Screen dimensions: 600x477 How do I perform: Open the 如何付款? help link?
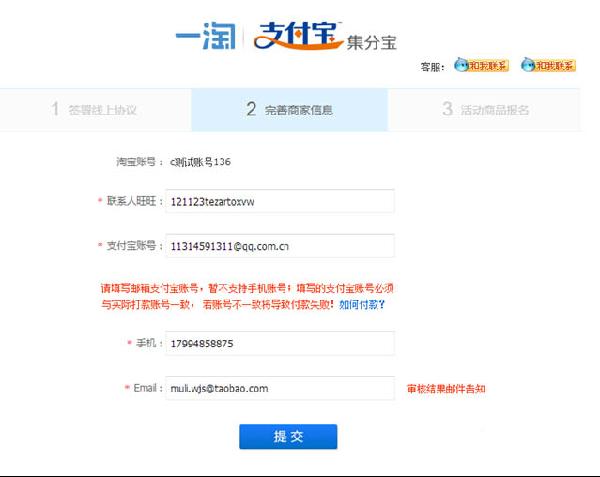tap(362, 305)
